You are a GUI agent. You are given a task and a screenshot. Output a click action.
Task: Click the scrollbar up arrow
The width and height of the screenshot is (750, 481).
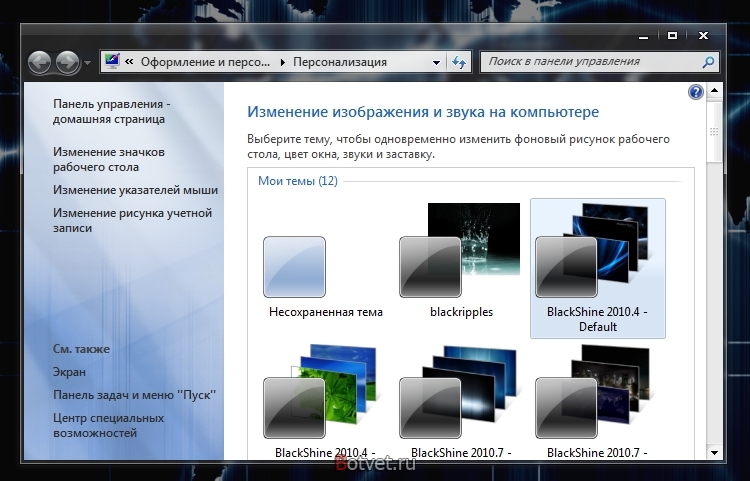coord(714,90)
